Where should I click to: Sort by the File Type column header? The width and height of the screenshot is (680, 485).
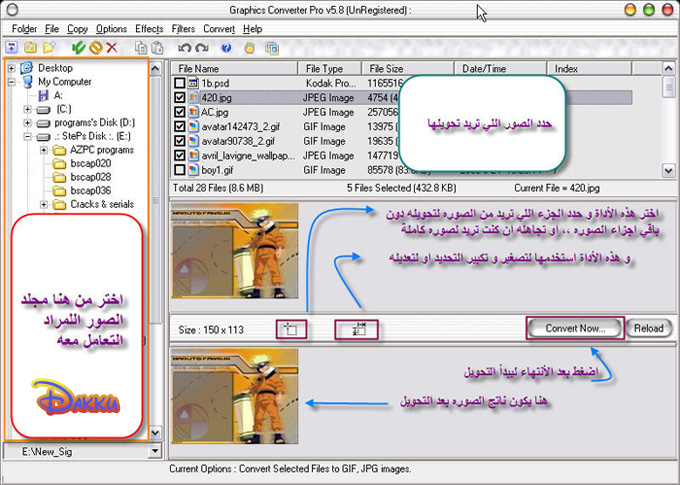[x=330, y=69]
